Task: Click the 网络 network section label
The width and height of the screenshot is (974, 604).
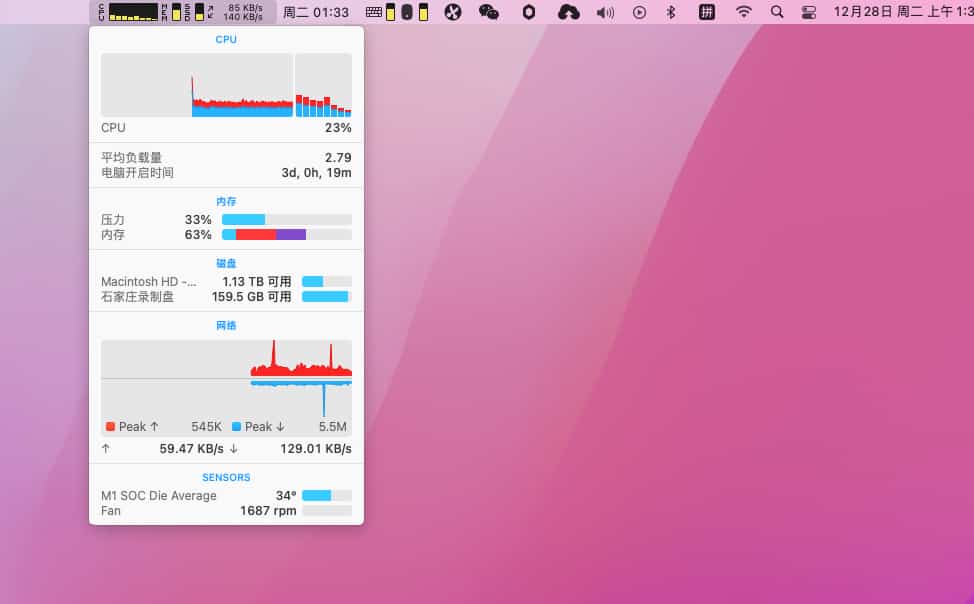Action: [226, 324]
